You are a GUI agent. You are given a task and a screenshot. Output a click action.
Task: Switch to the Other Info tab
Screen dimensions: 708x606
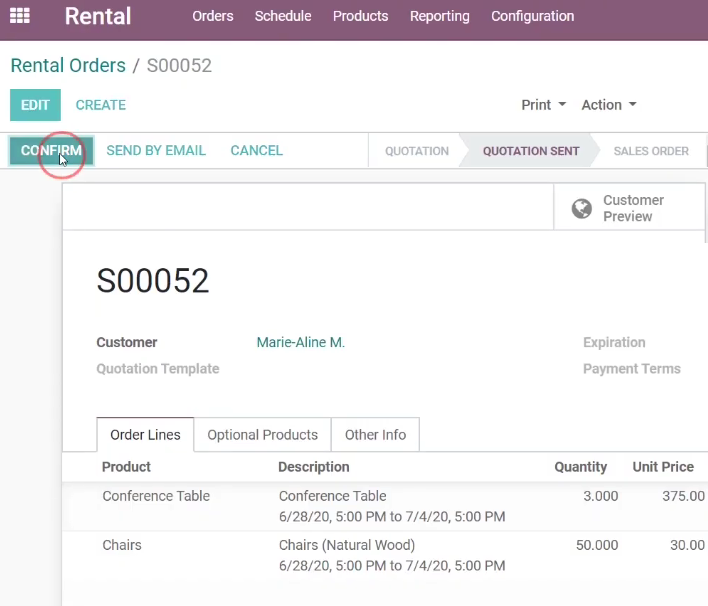[x=375, y=434]
